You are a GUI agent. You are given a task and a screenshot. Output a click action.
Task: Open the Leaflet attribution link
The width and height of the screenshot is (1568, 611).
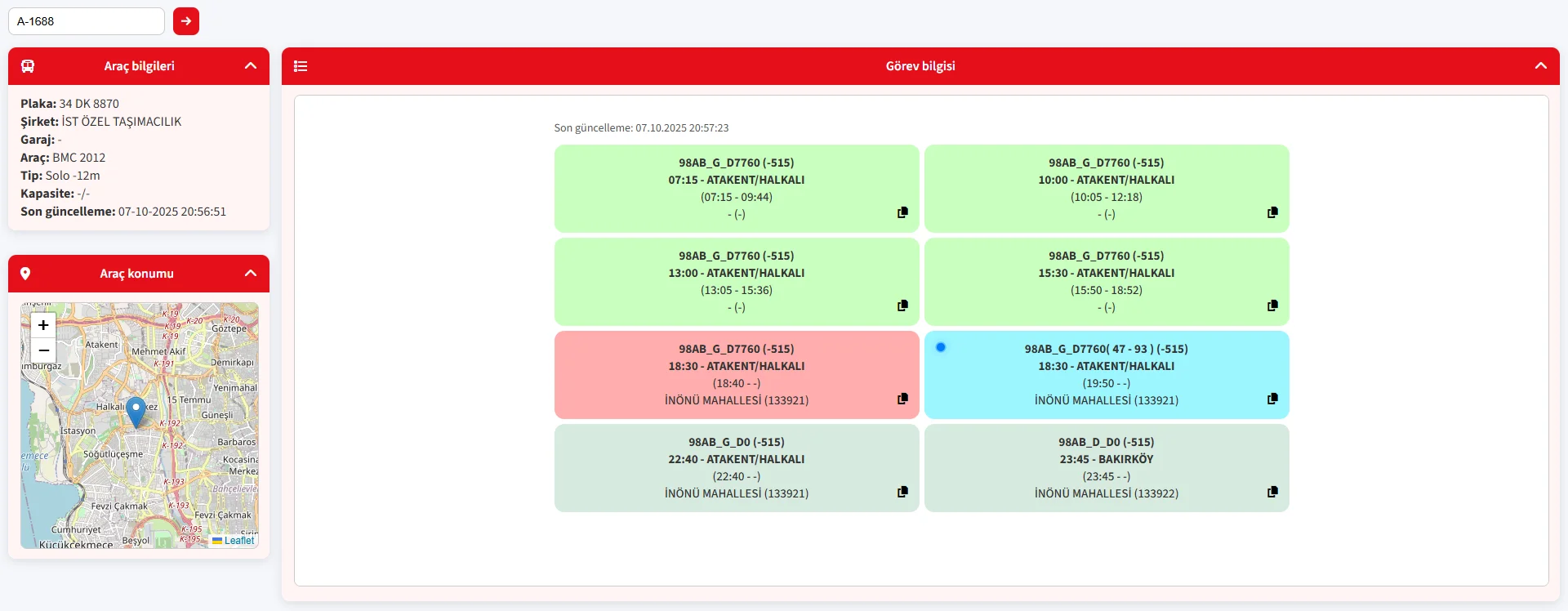pyautogui.click(x=238, y=541)
